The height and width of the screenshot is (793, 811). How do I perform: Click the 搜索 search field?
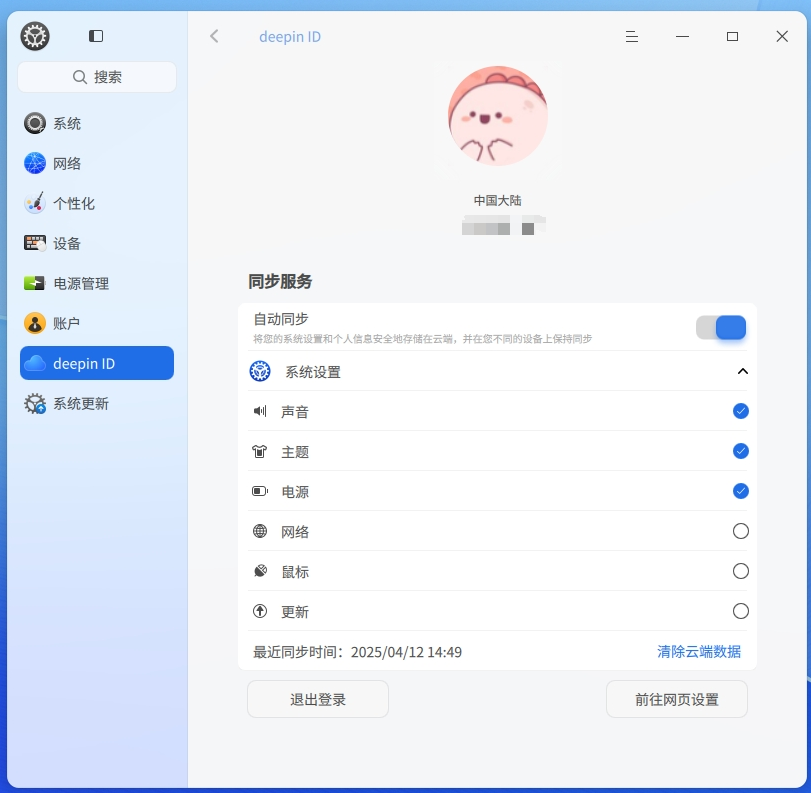(x=97, y=77)
